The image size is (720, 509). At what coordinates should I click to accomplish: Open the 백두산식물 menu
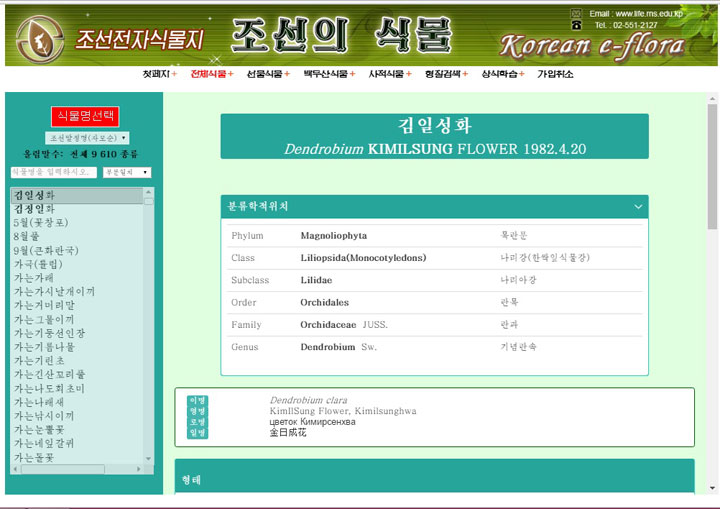click(329, 74)
